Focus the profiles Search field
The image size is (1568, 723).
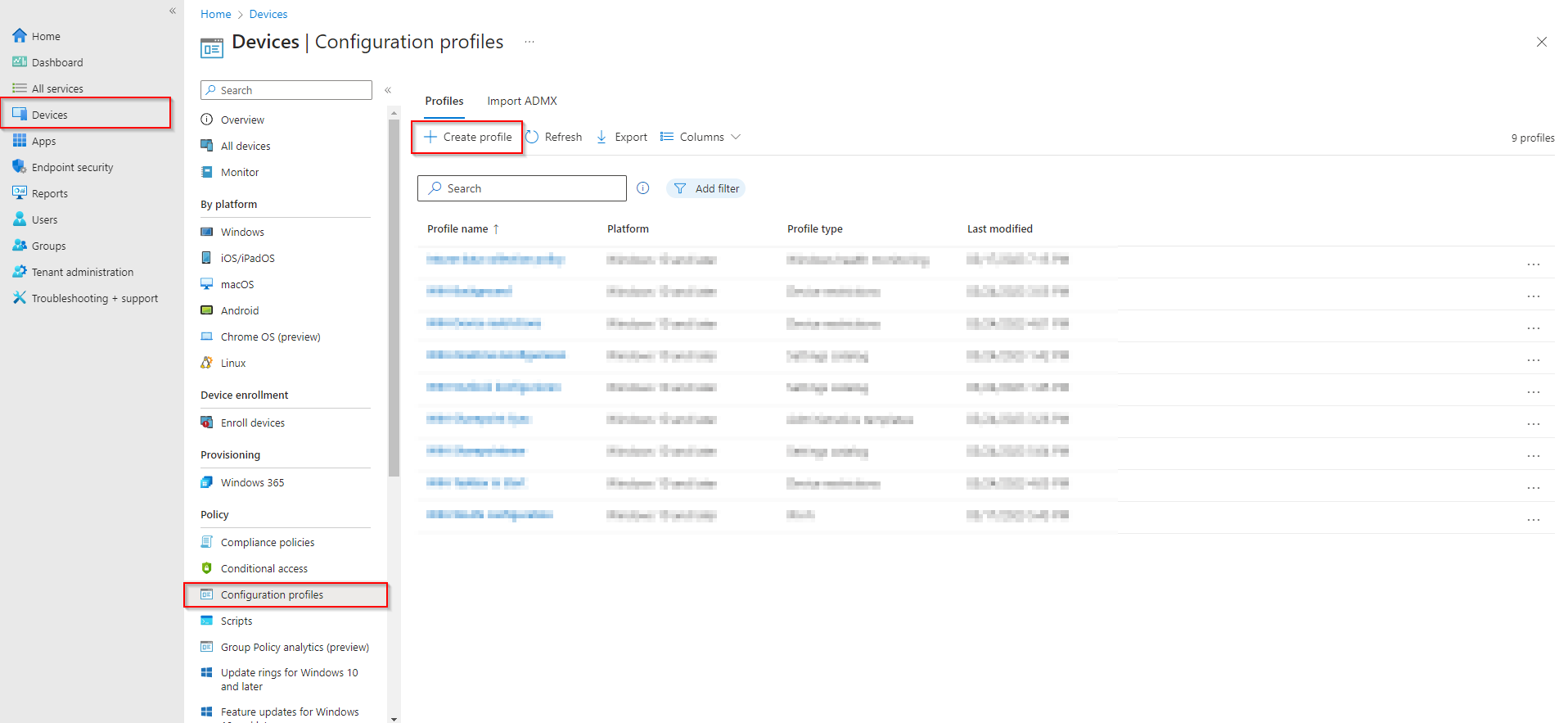point(522,188)
